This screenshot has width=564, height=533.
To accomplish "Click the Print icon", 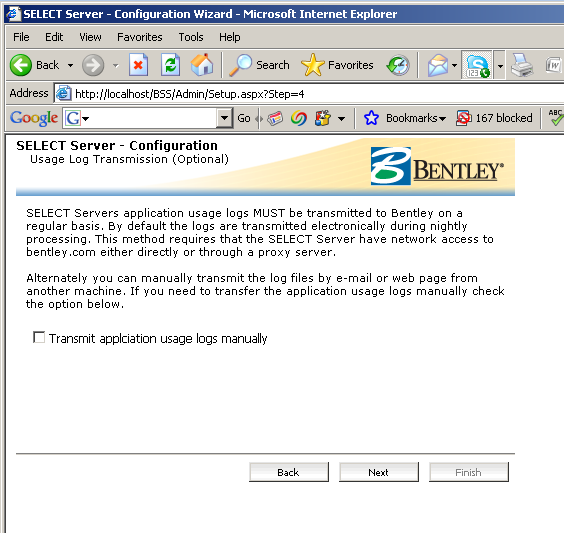I will (522, 65).
